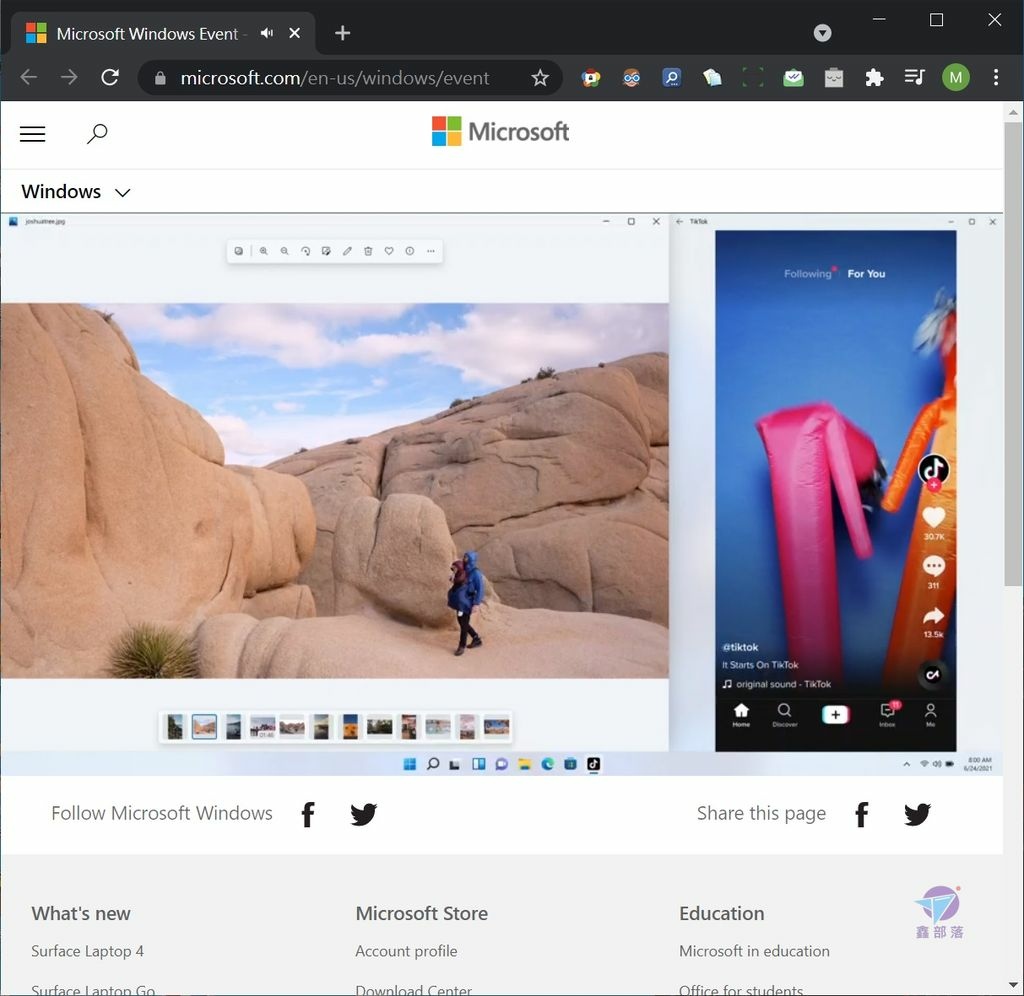The image size is (1024, 996).
Task: Click the rotate icon in Photos toolbar
Action: 305,251
